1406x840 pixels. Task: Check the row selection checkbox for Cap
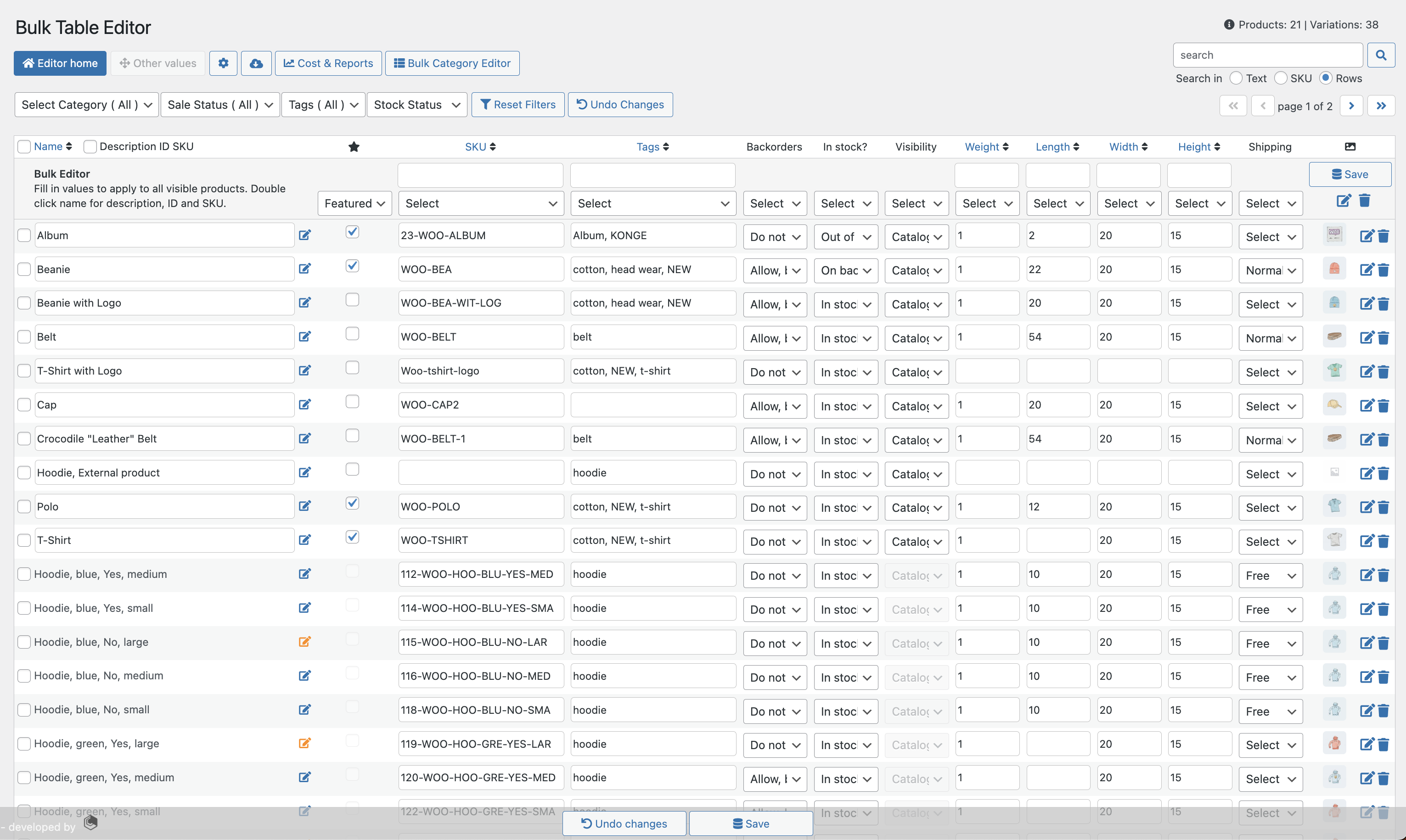point(24,404)
